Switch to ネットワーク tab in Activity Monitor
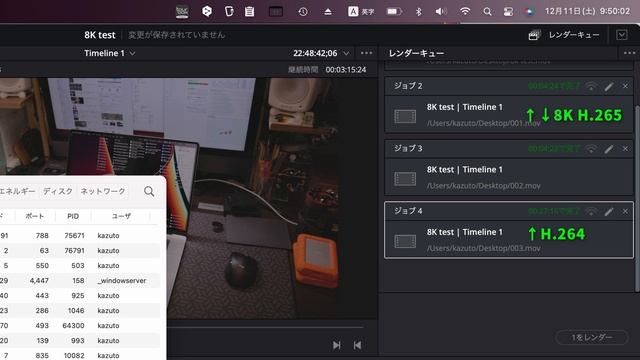640x360 pixels. [102, 191]
